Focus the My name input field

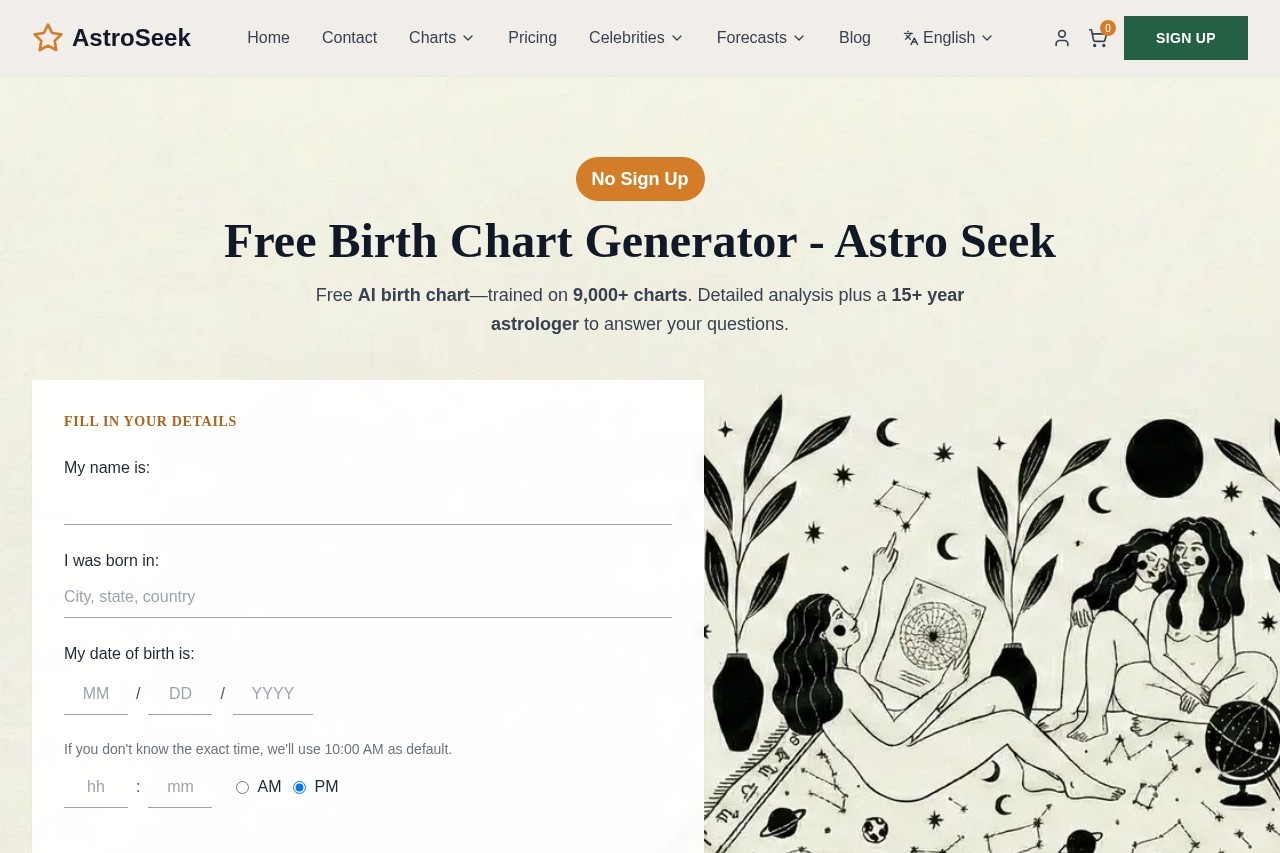click(368, 505)
